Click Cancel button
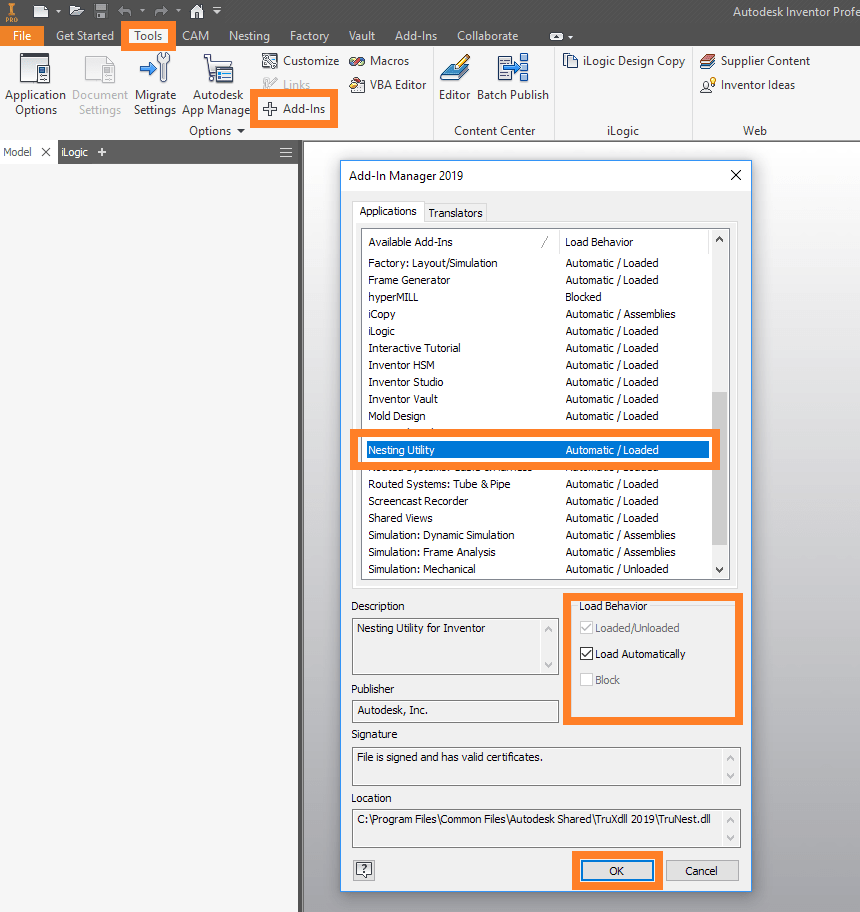 [701, 871]
